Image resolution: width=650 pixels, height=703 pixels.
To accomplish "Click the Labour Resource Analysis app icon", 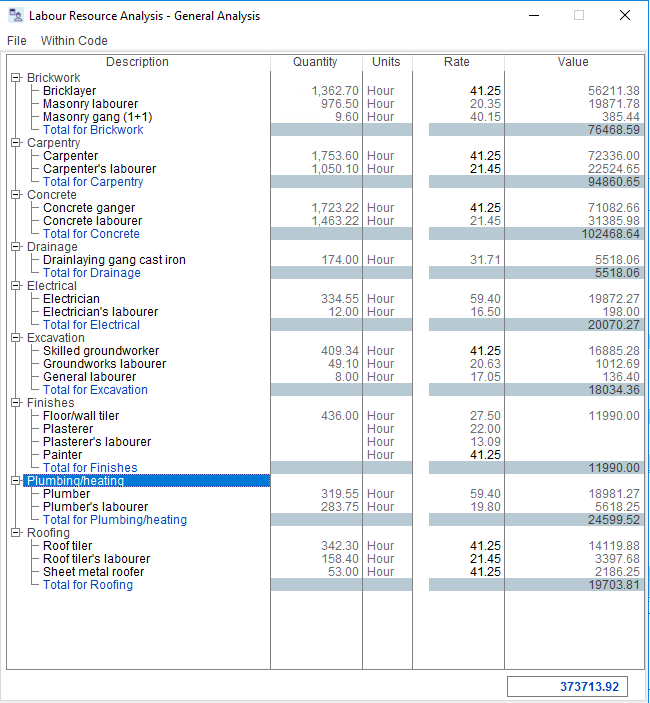I will click(x=15, y=16).
